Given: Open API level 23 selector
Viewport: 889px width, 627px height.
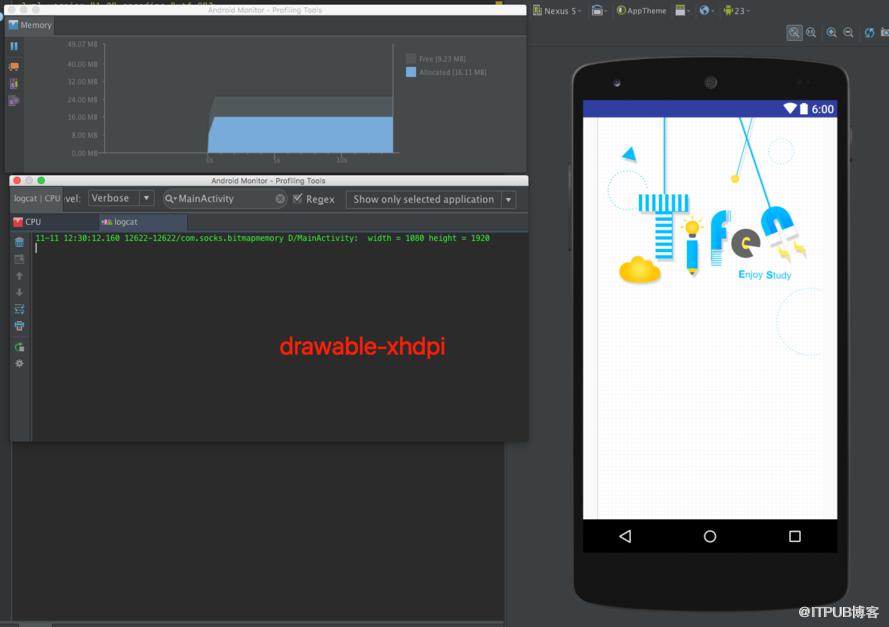Looking at the screenshot, I should pyautogui.click(x=736, y=11).
